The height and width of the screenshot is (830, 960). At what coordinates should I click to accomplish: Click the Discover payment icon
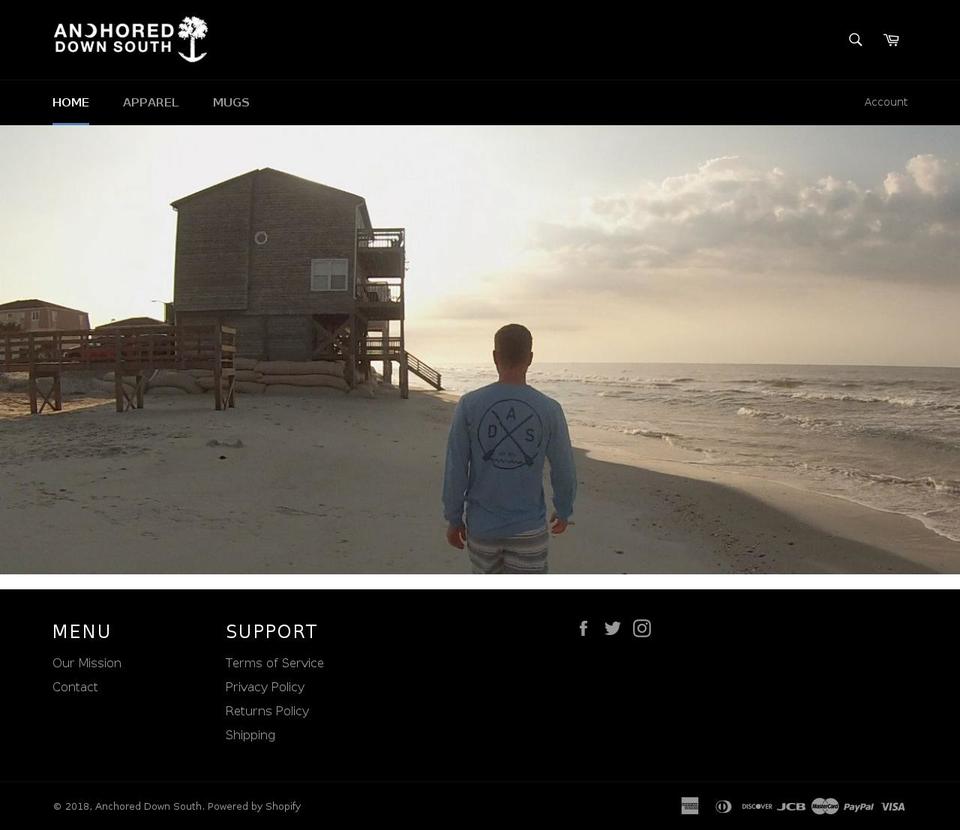tap(757, 806)
